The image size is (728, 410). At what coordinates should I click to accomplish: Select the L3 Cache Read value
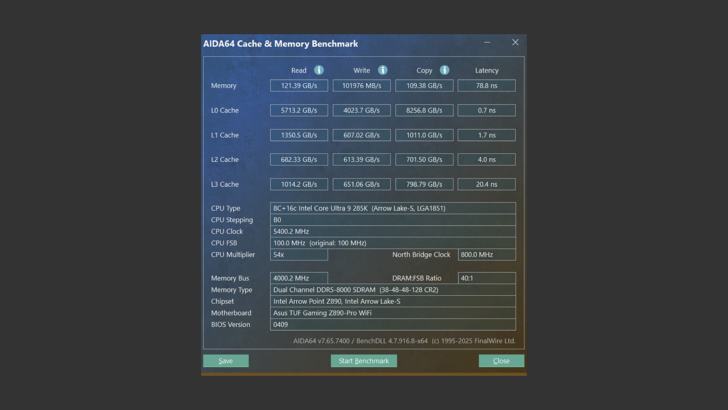point(299,184)
